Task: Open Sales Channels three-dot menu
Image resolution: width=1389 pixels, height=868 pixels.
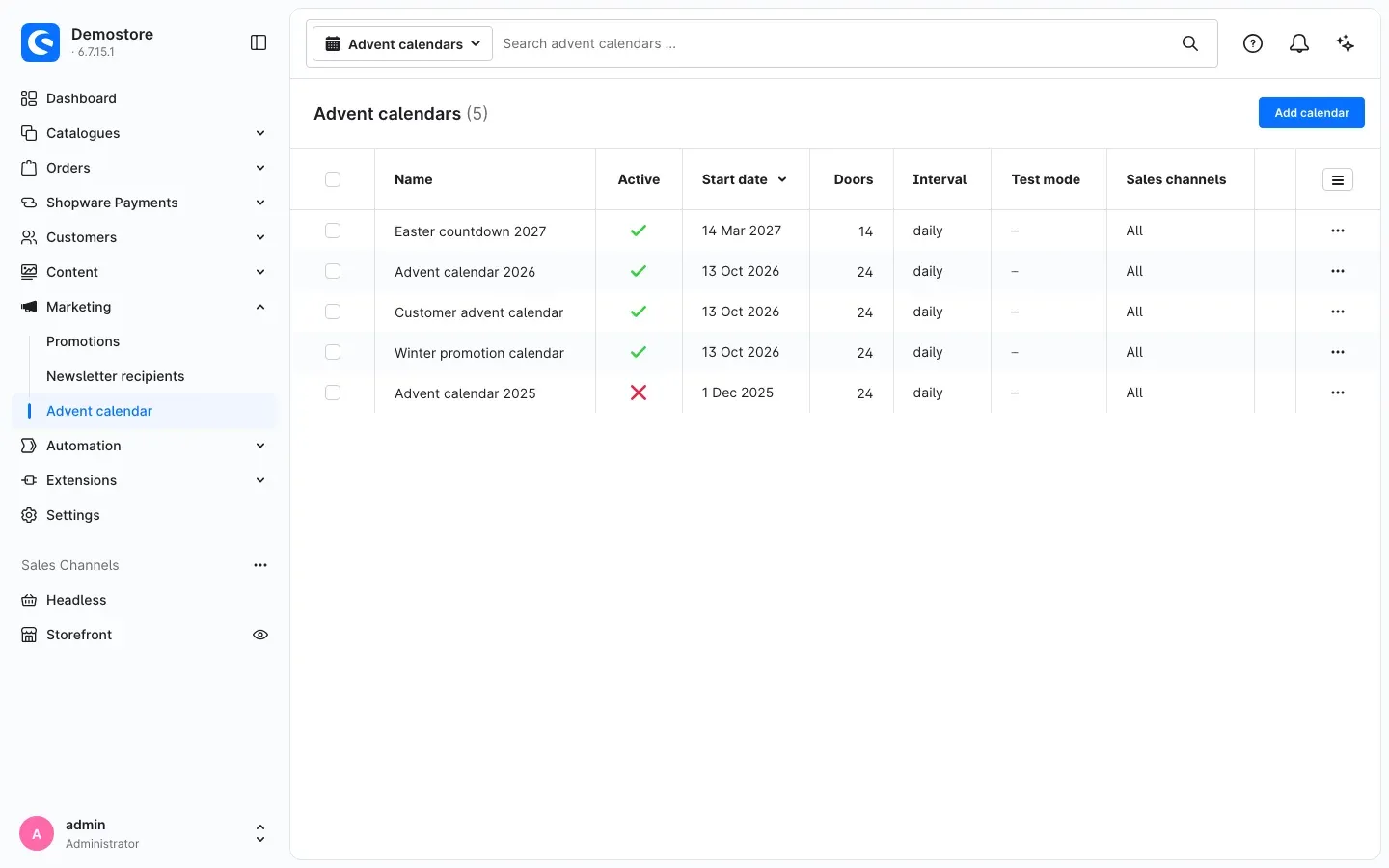Action: [260, 565]
